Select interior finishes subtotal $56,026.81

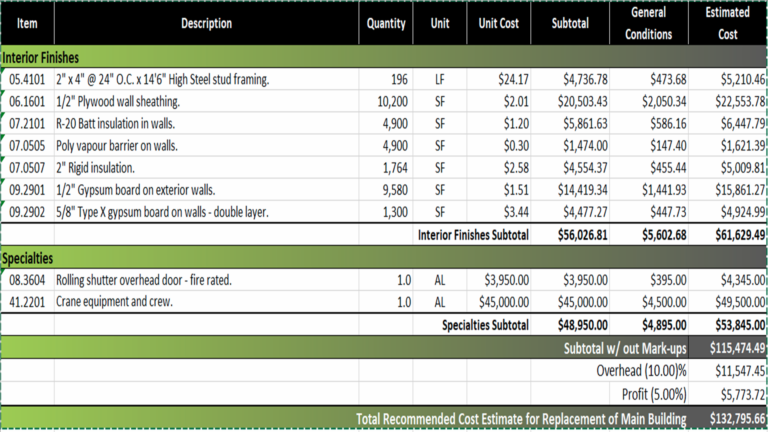click(x=582, y=235)
